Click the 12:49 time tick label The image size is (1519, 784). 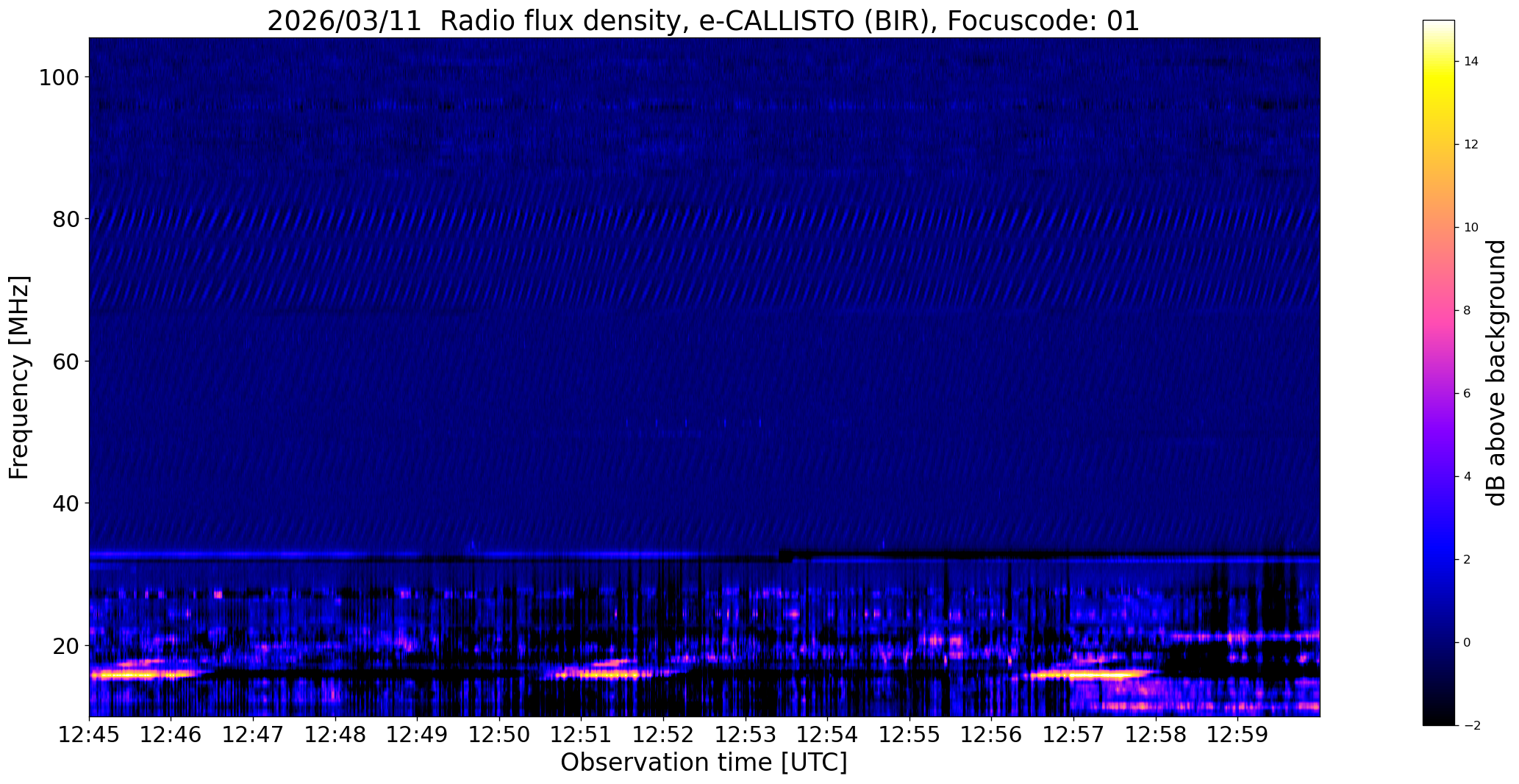(x=417, y=734)
